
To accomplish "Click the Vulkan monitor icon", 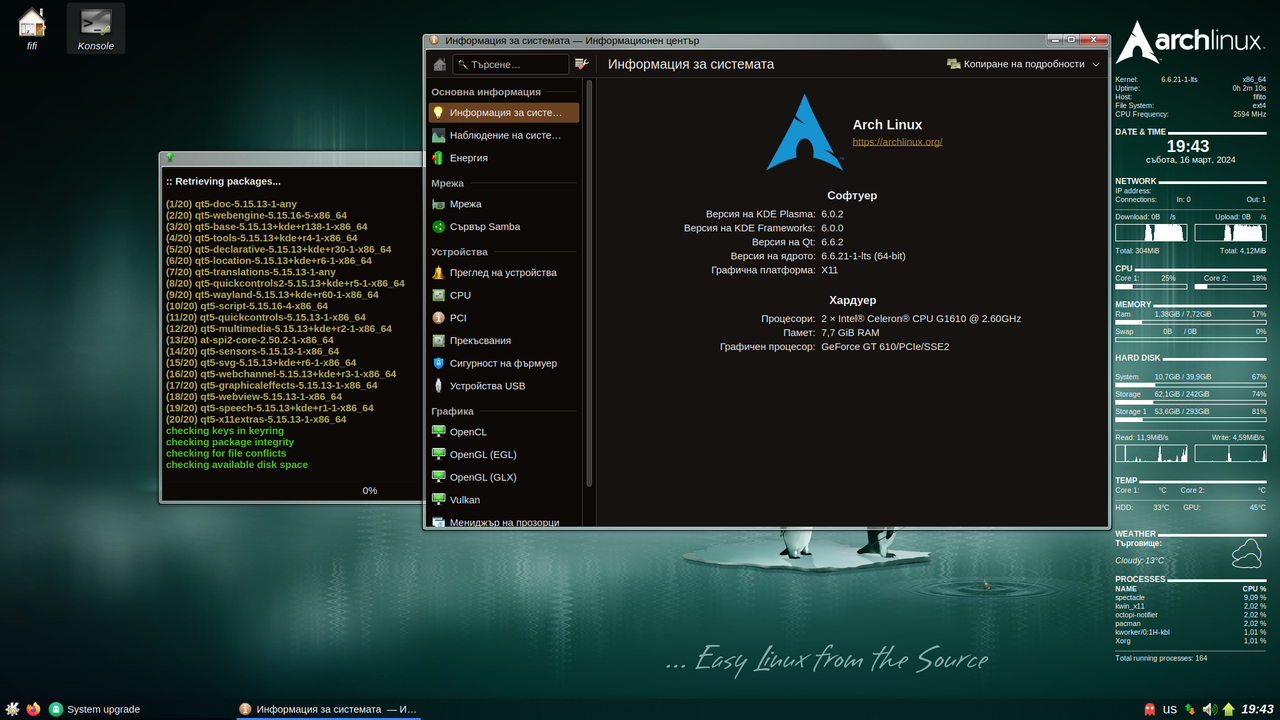I will (438, 500).
